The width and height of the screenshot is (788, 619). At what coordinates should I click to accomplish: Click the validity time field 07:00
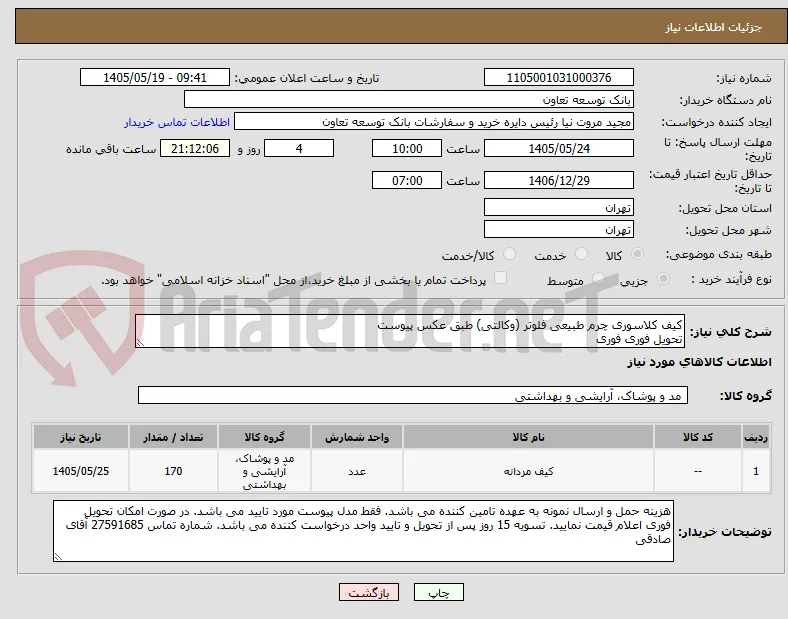tap(407, 180)
